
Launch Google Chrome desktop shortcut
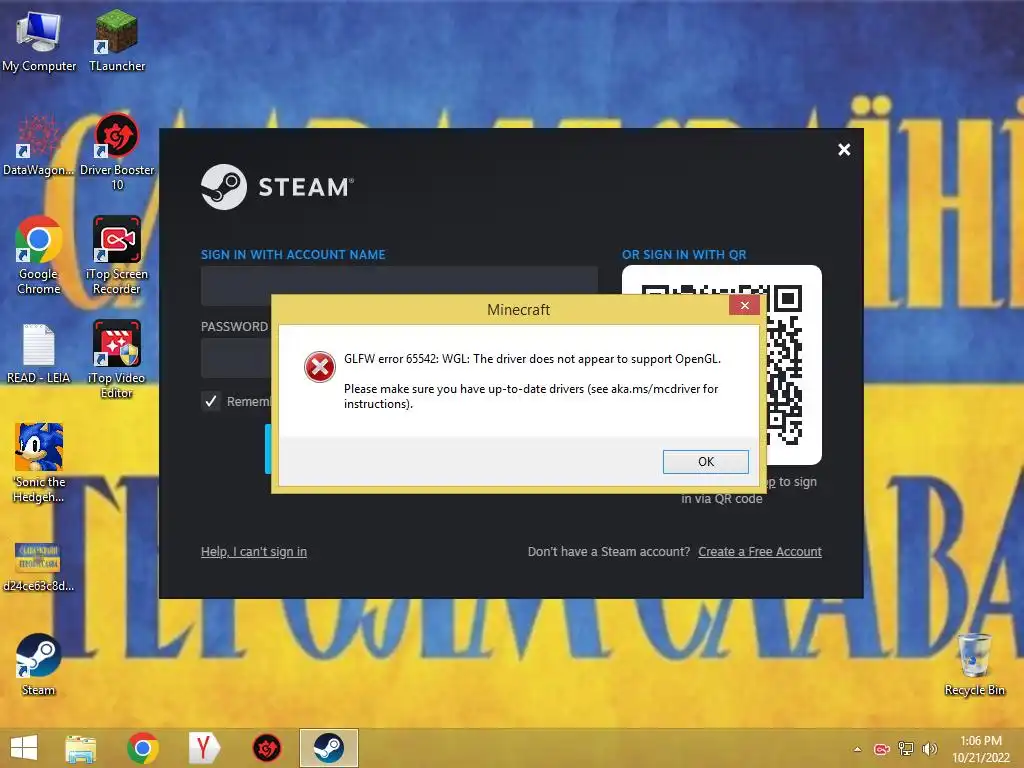tap(39, 255)
